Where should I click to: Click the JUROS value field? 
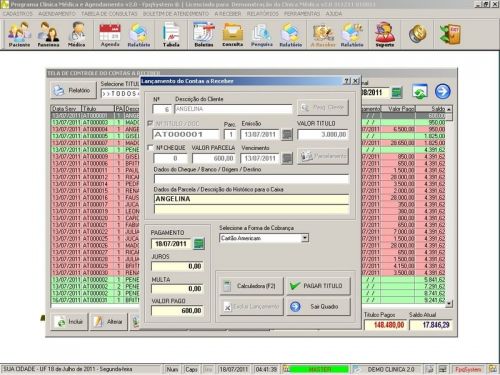(x=177, y=266)
